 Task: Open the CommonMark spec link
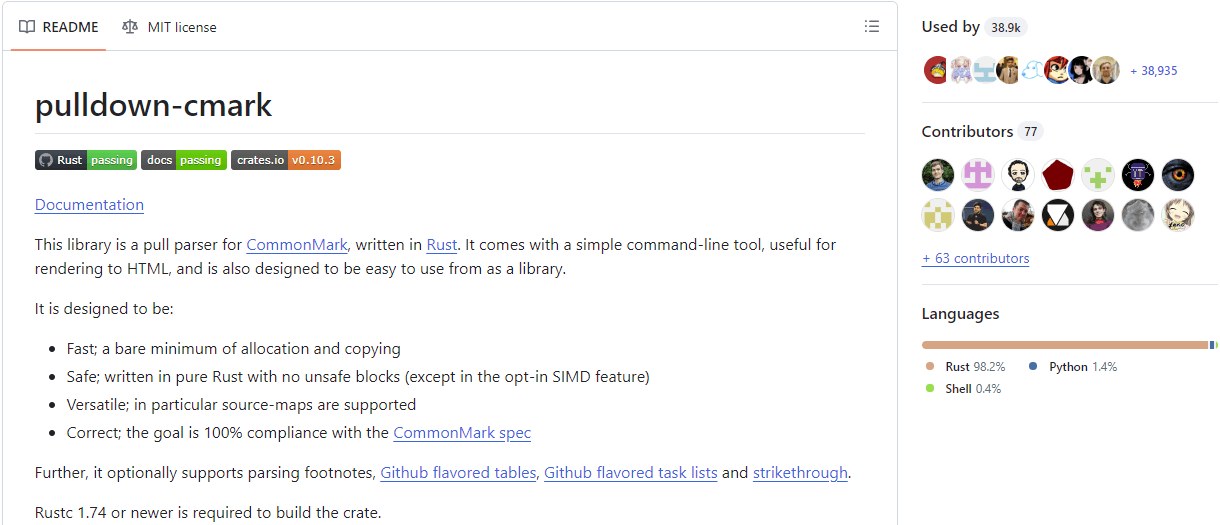click(462, 433)
